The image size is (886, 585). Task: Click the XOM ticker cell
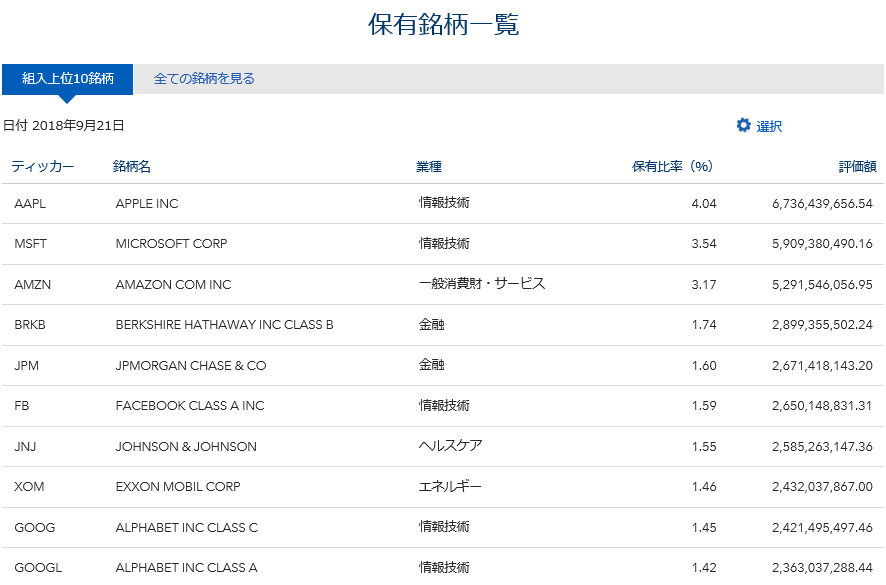pyautogui.click(x=29, y=486)
